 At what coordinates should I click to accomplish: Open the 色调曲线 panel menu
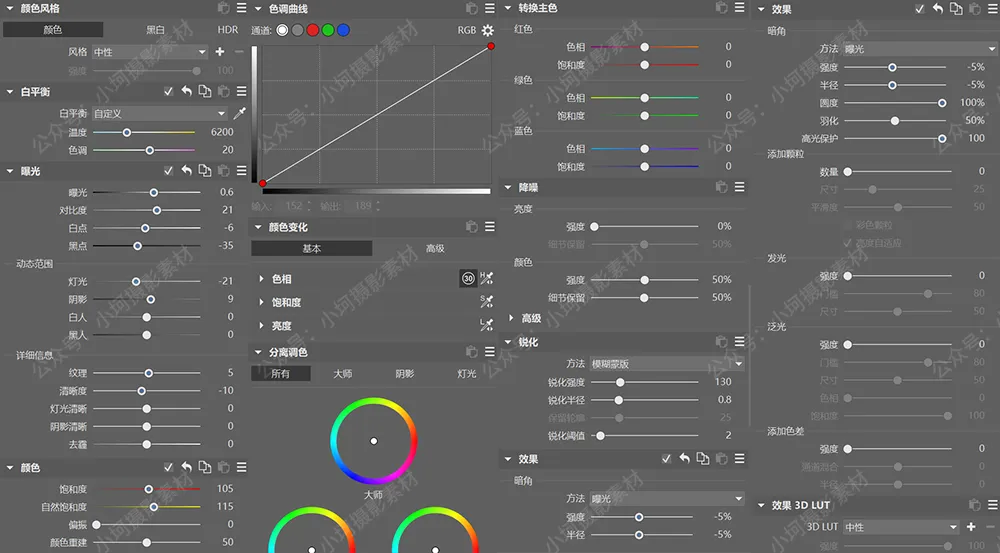tap(490, 8)
